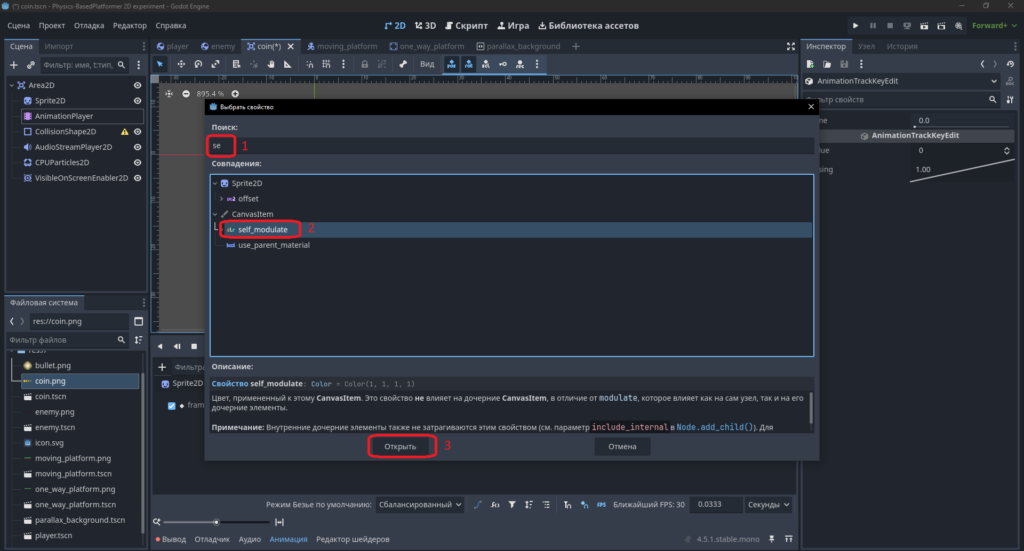Screen dimensions: 1024x551
Task: Adjust the animation timeline zoom slider
Action: coord(216,522)
